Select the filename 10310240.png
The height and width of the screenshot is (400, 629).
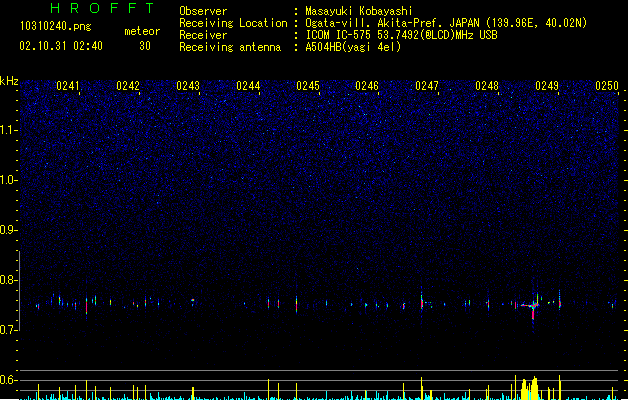click(x=55, y=26)
